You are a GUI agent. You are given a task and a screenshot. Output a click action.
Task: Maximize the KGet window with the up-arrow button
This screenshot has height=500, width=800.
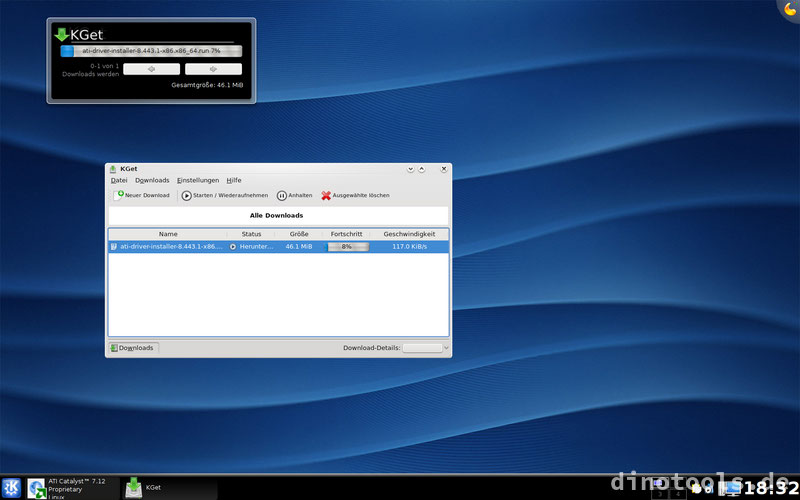422,169
